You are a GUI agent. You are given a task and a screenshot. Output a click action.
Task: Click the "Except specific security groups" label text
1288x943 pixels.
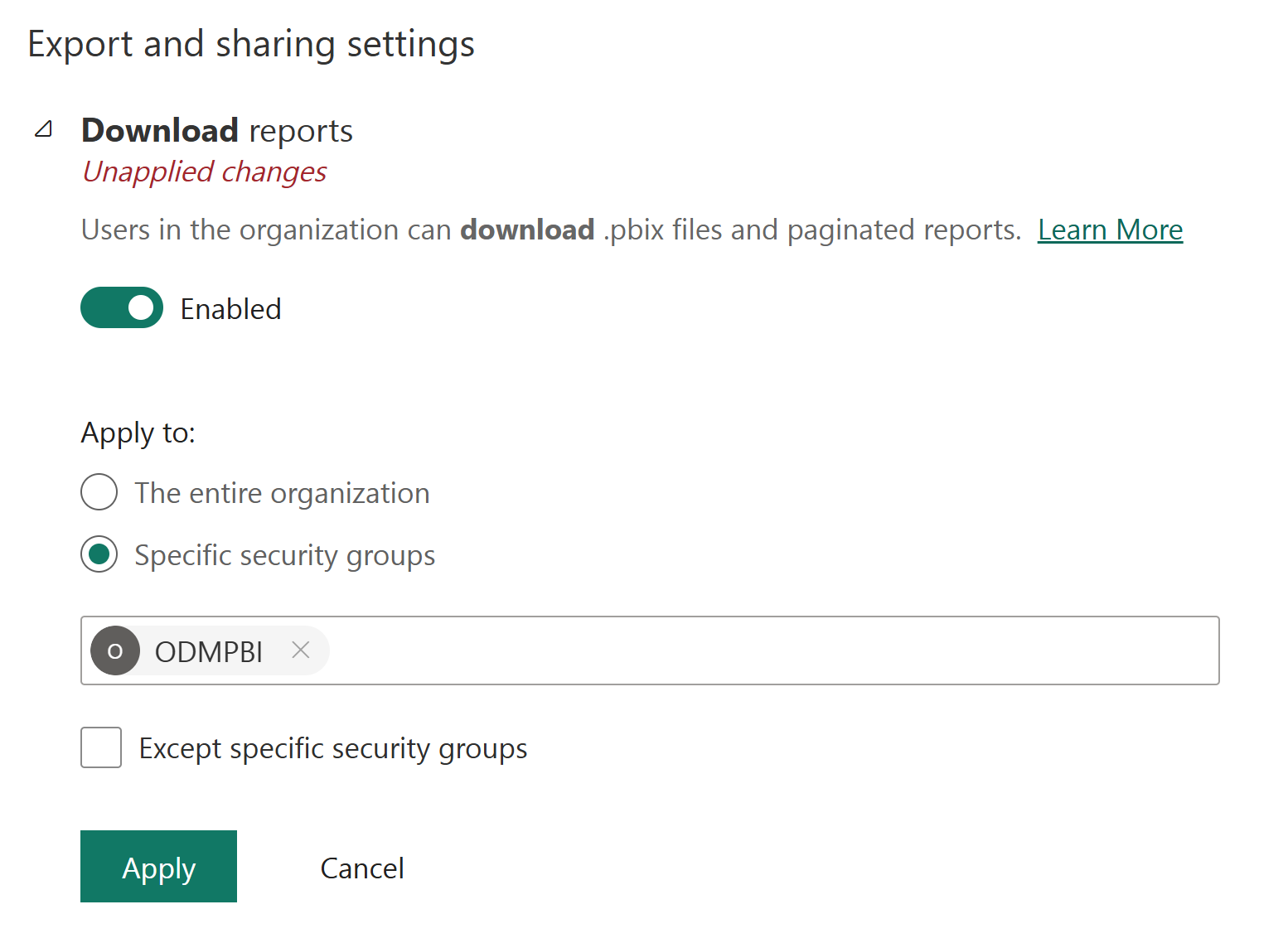333,748
